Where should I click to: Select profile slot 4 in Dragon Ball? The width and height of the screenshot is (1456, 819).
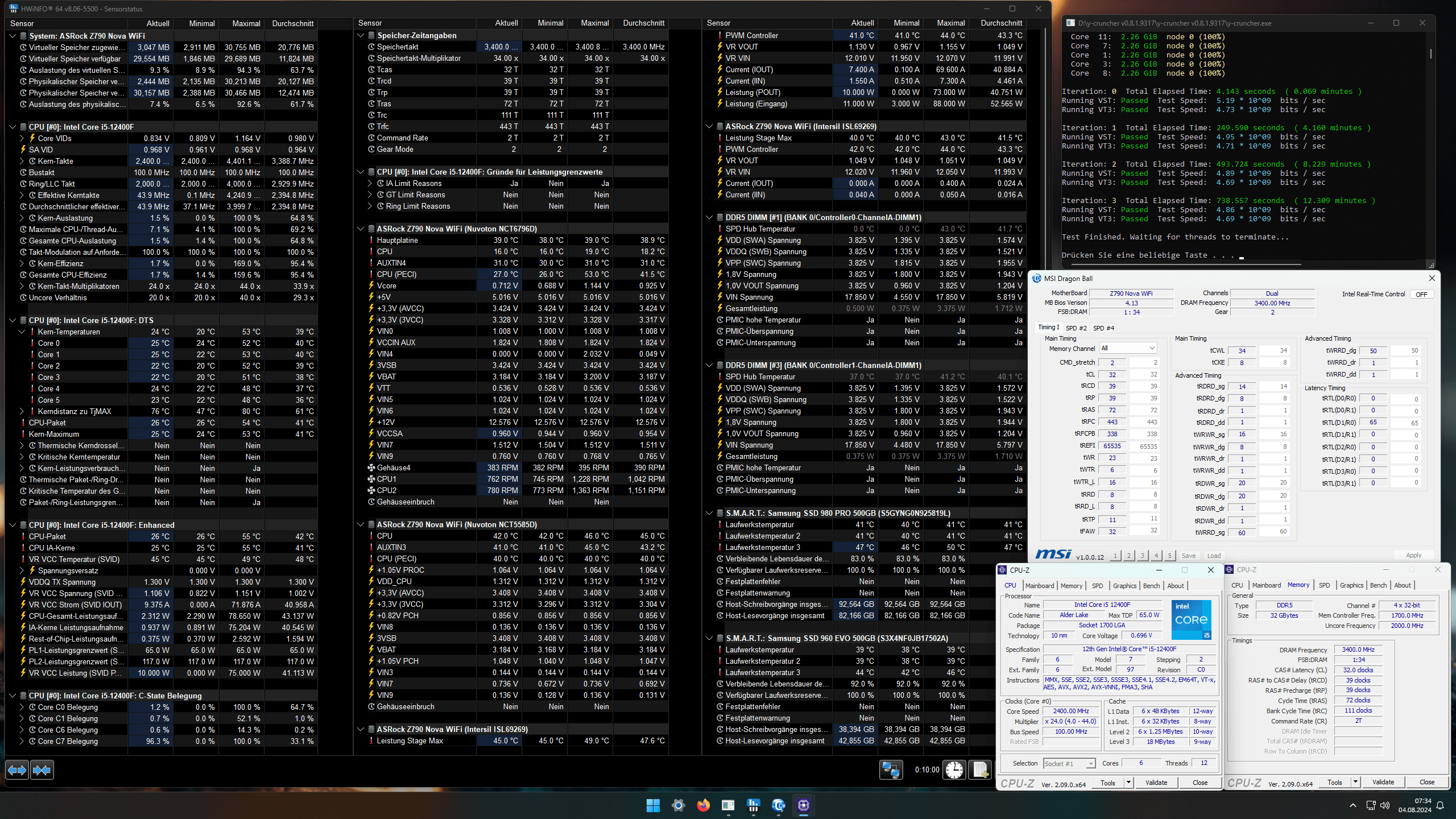click(1156, 556)
